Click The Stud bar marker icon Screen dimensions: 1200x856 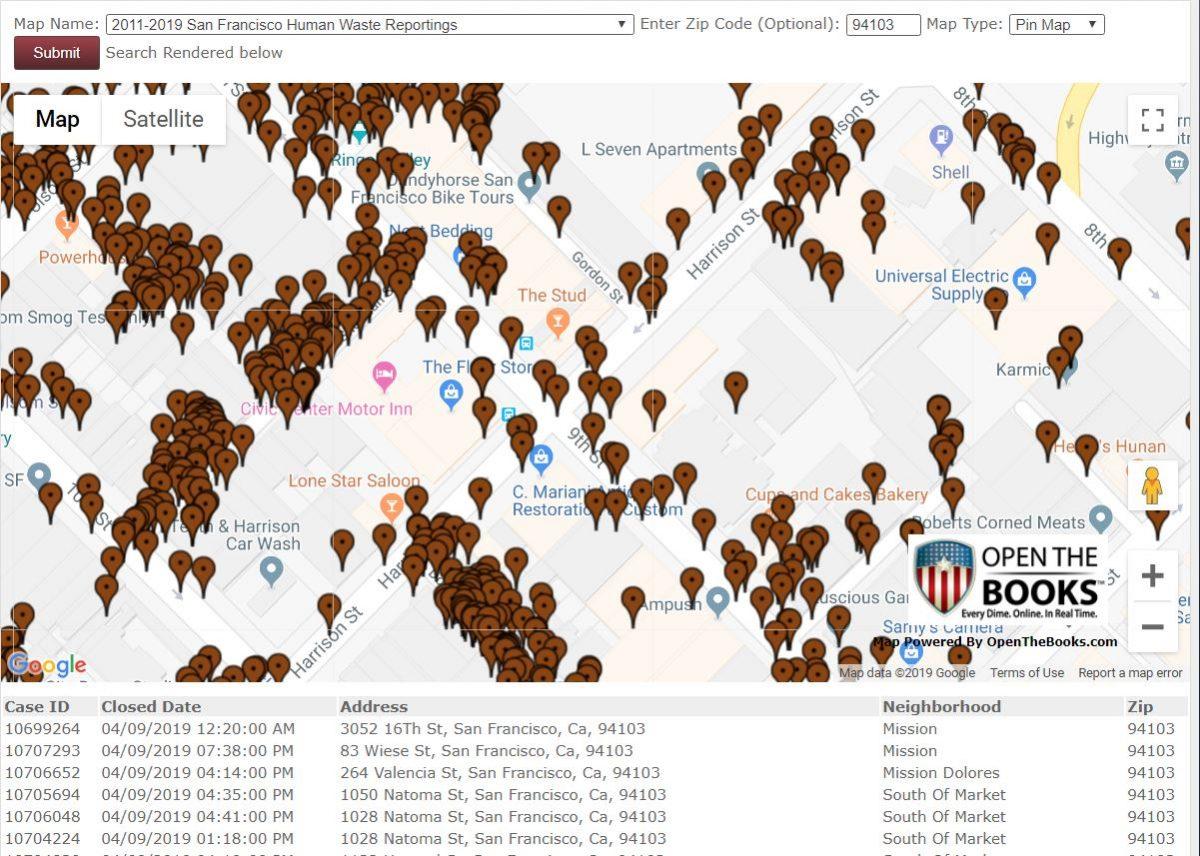coord(558,322)
